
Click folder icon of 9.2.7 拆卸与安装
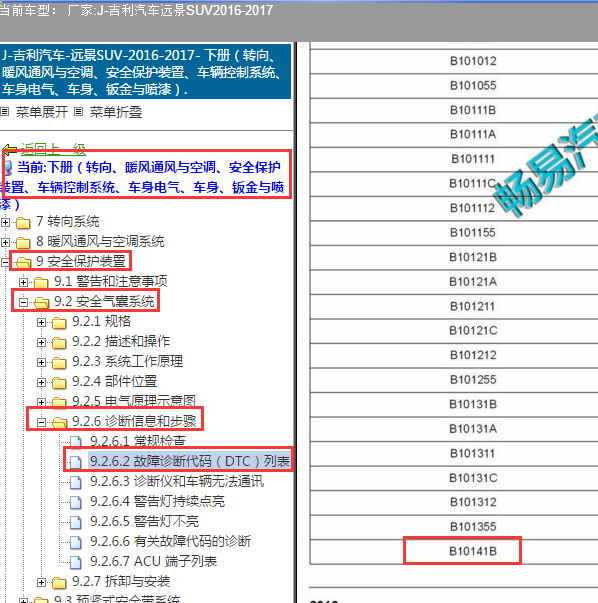[59, 582]
